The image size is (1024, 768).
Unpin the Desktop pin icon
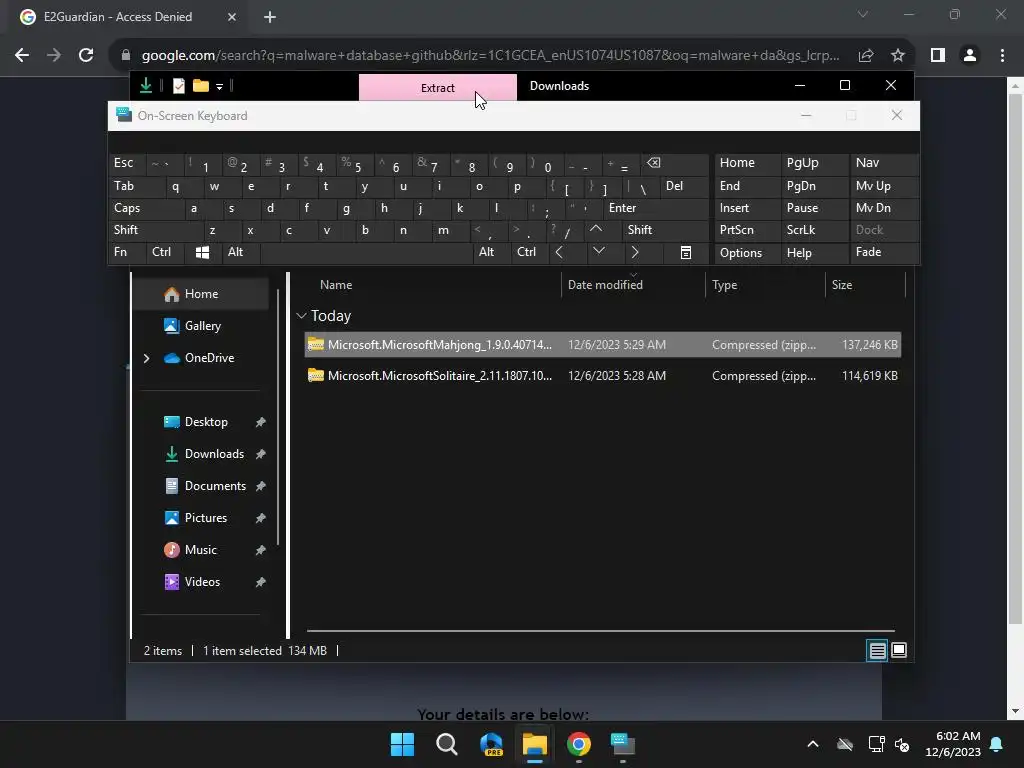(261, 422)
